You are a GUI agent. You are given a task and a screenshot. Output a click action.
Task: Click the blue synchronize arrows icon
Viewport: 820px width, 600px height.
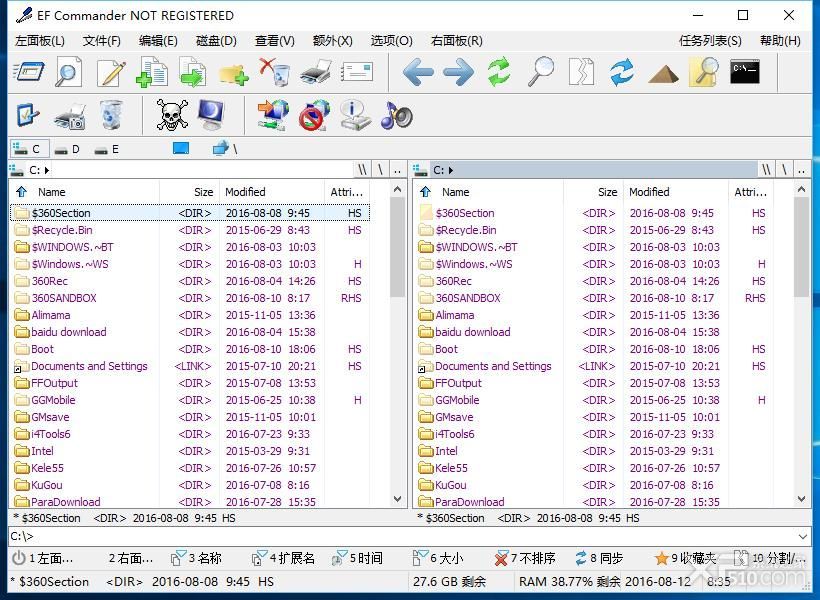[x=622, y=72]
